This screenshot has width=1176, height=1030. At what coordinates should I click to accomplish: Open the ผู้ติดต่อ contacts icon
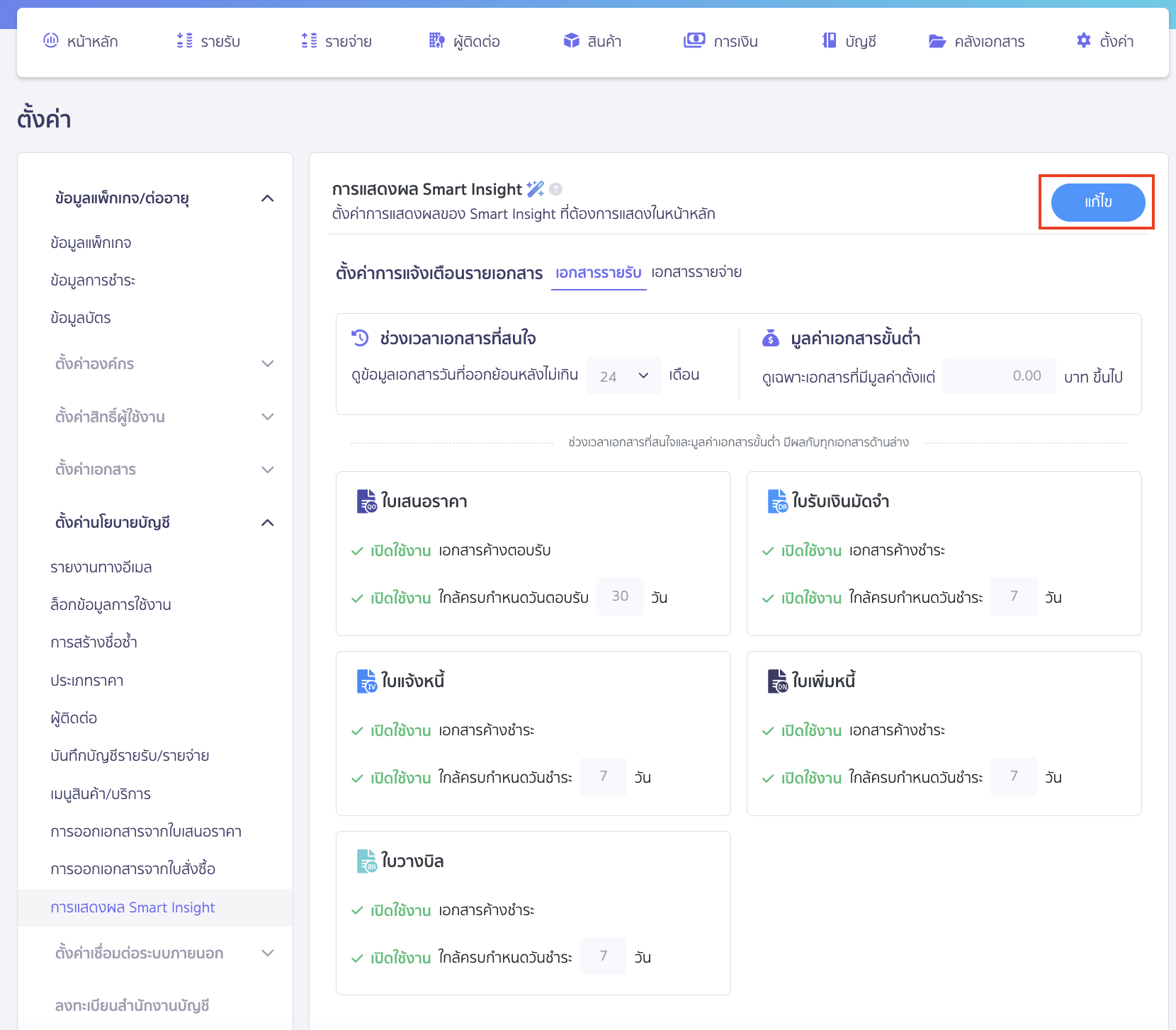coord(436,40)
